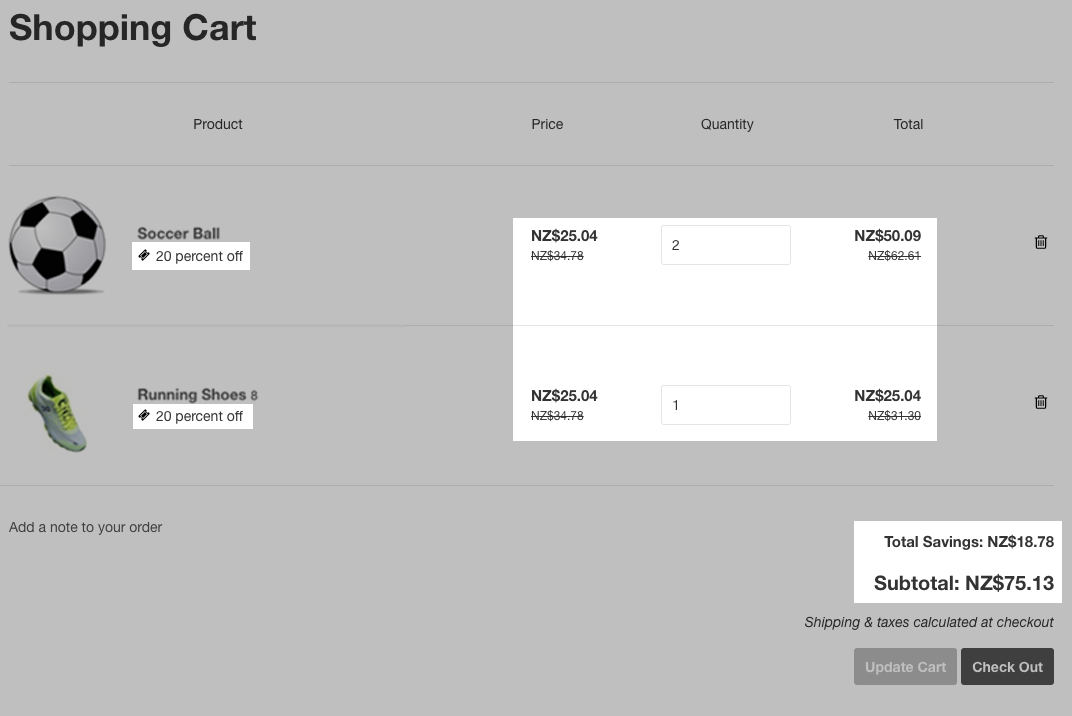
Task: Click the Price column header
Action: coord(547,124)
